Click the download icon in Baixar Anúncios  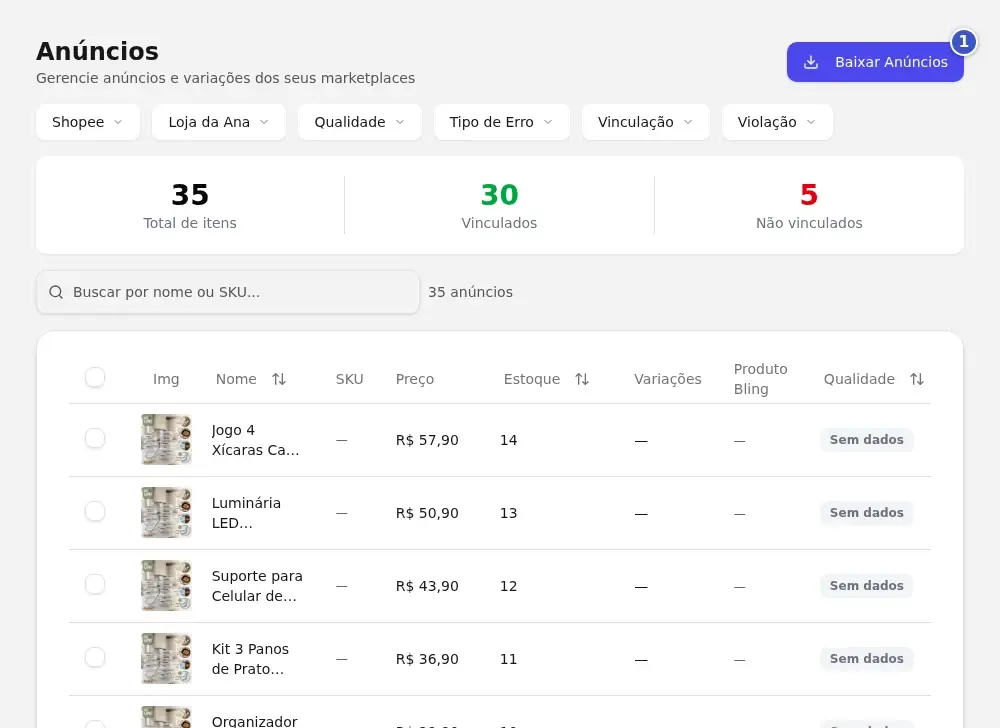click(x=811, y=62)
